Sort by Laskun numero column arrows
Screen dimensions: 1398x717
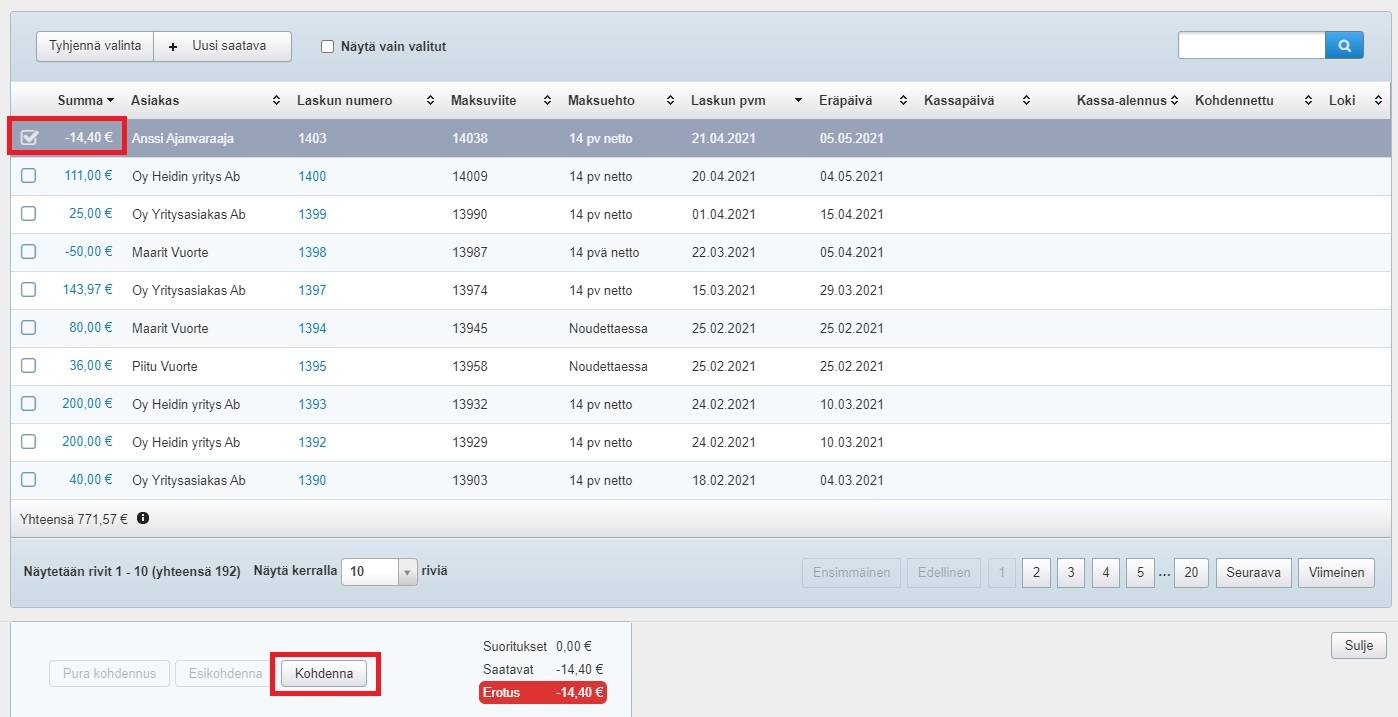(x=430, y=101)
